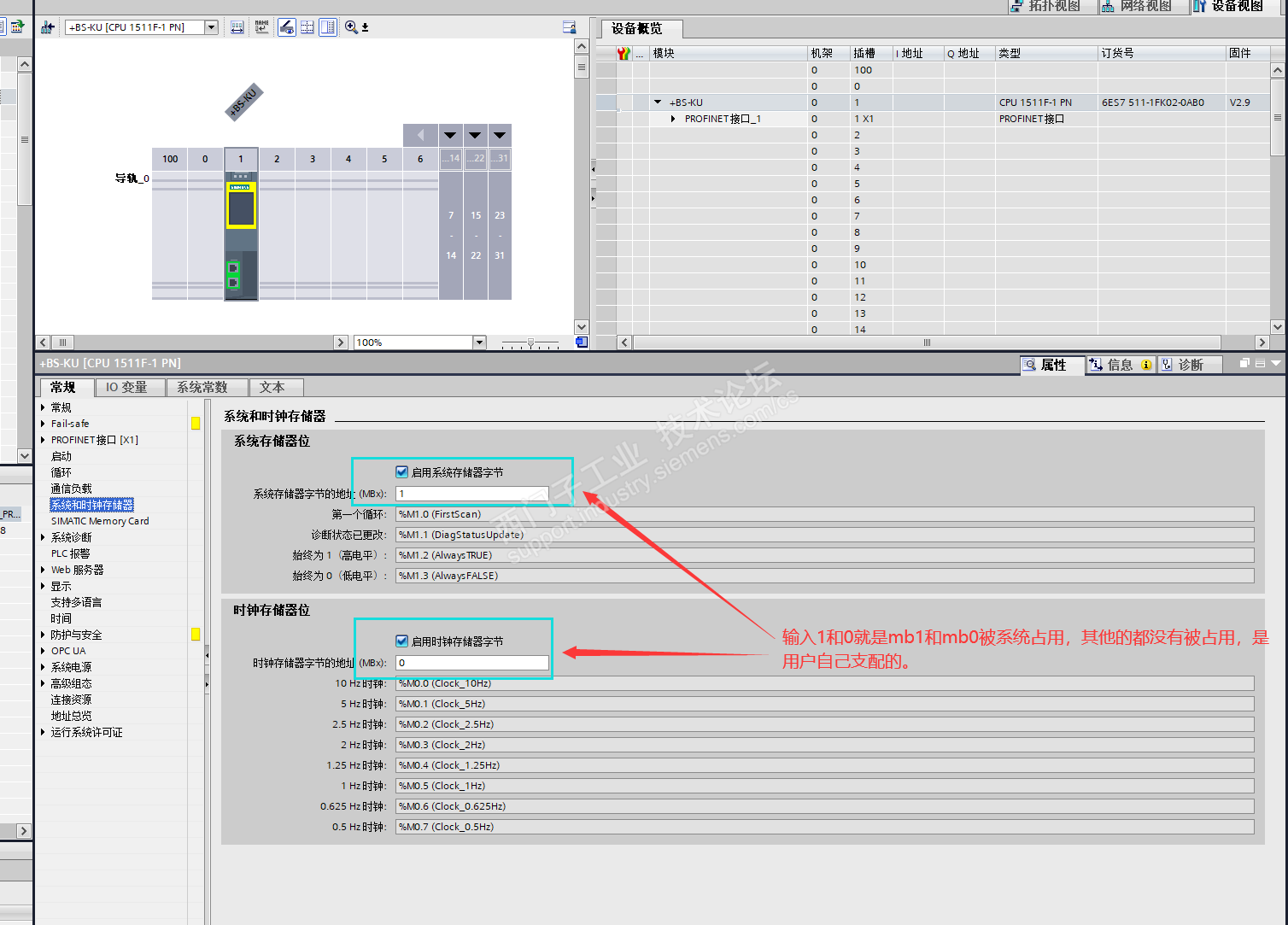The image size is (1288, 925).
Task: Expand the slot 15-22 rack section arrow
Action: (x=475, y=135)
